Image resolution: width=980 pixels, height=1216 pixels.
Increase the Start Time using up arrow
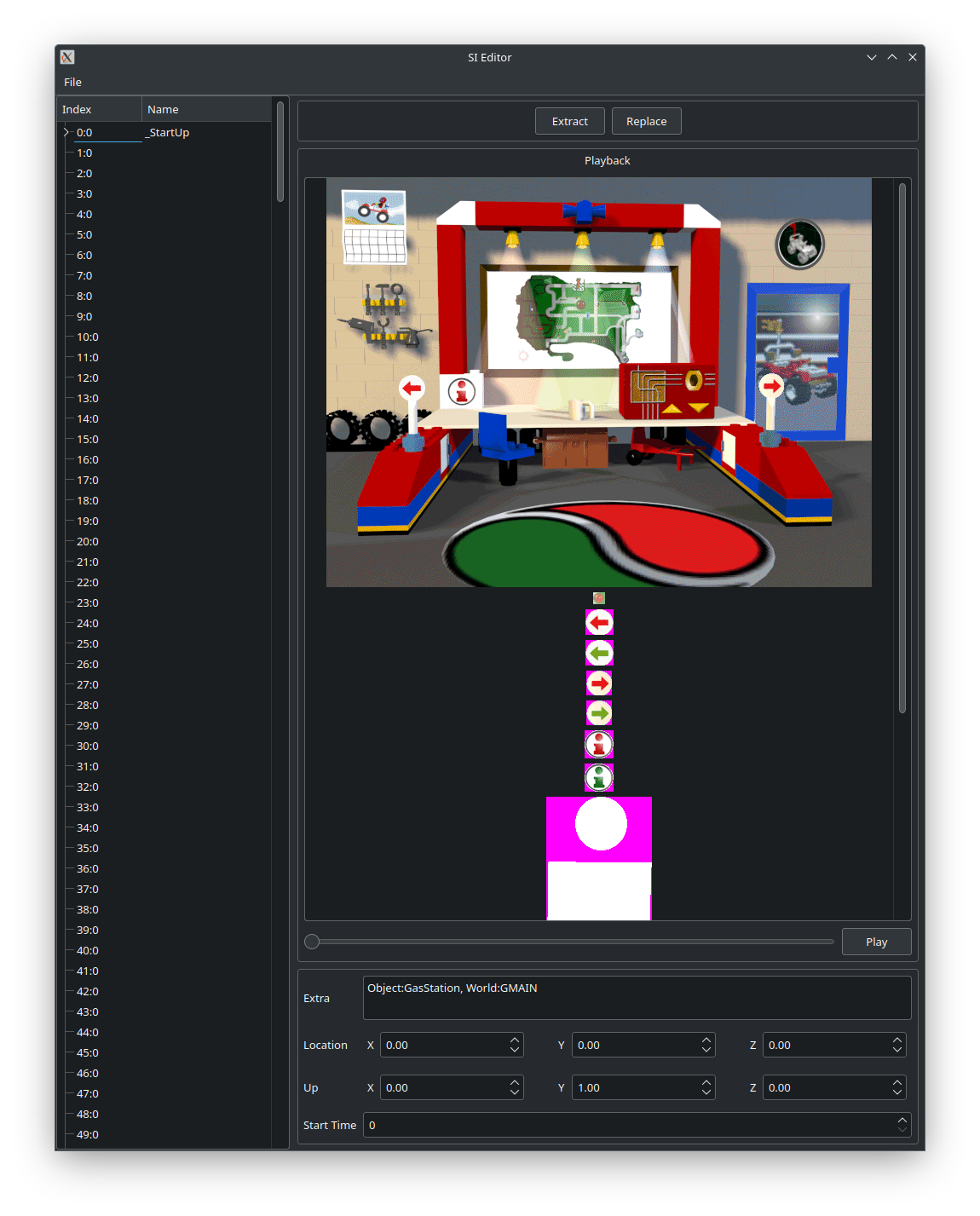coord(902,1120)
